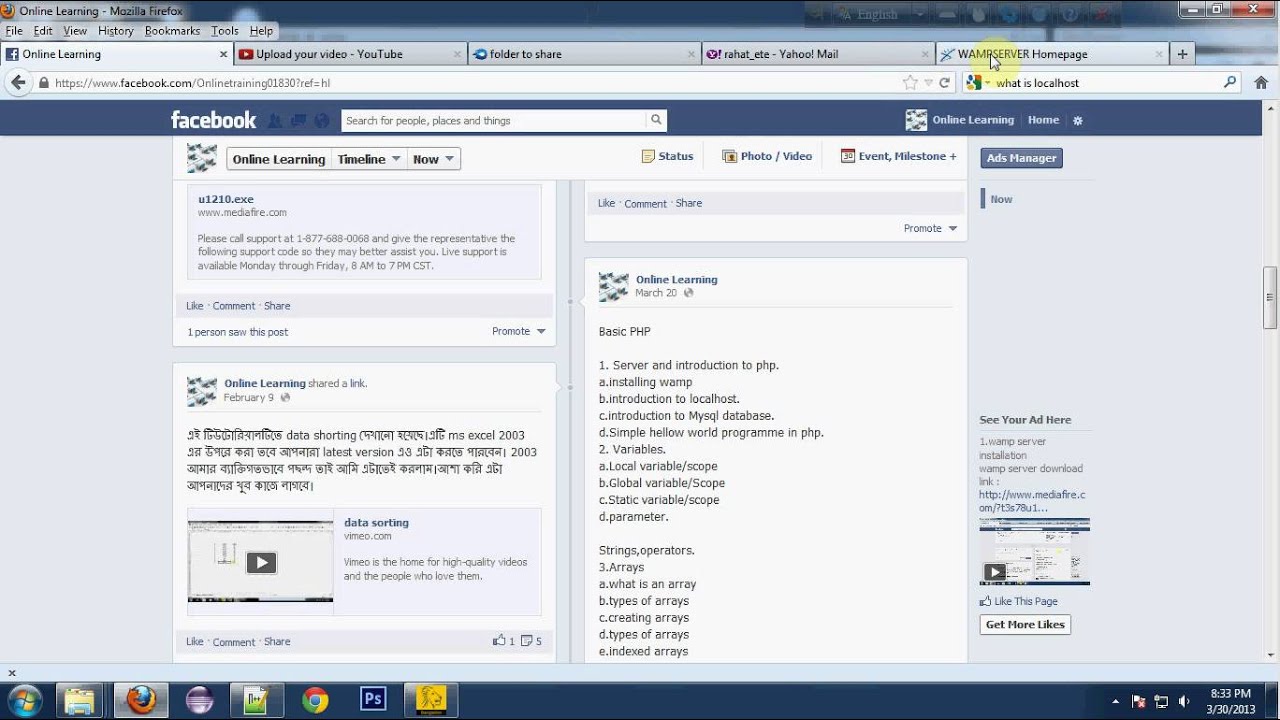This screenshot has height=720, width=1280.
Task: Open Photoshop from the taskbar
Action: click(373, 700)
